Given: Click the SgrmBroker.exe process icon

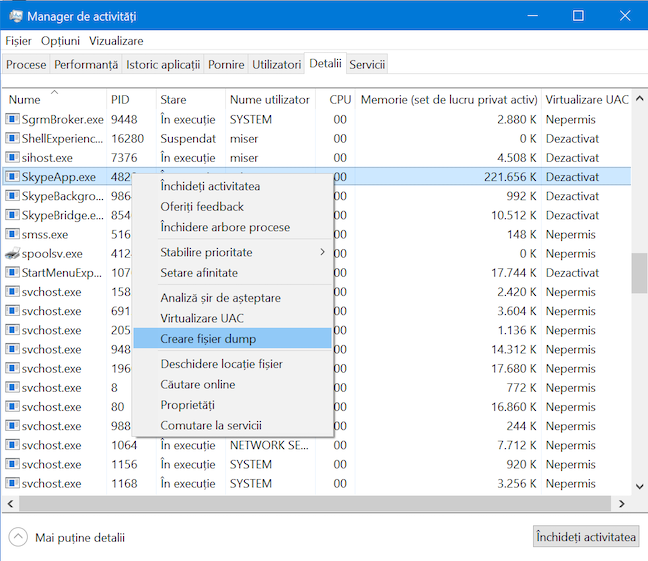Looking at the screenshot, I should 12,119.
